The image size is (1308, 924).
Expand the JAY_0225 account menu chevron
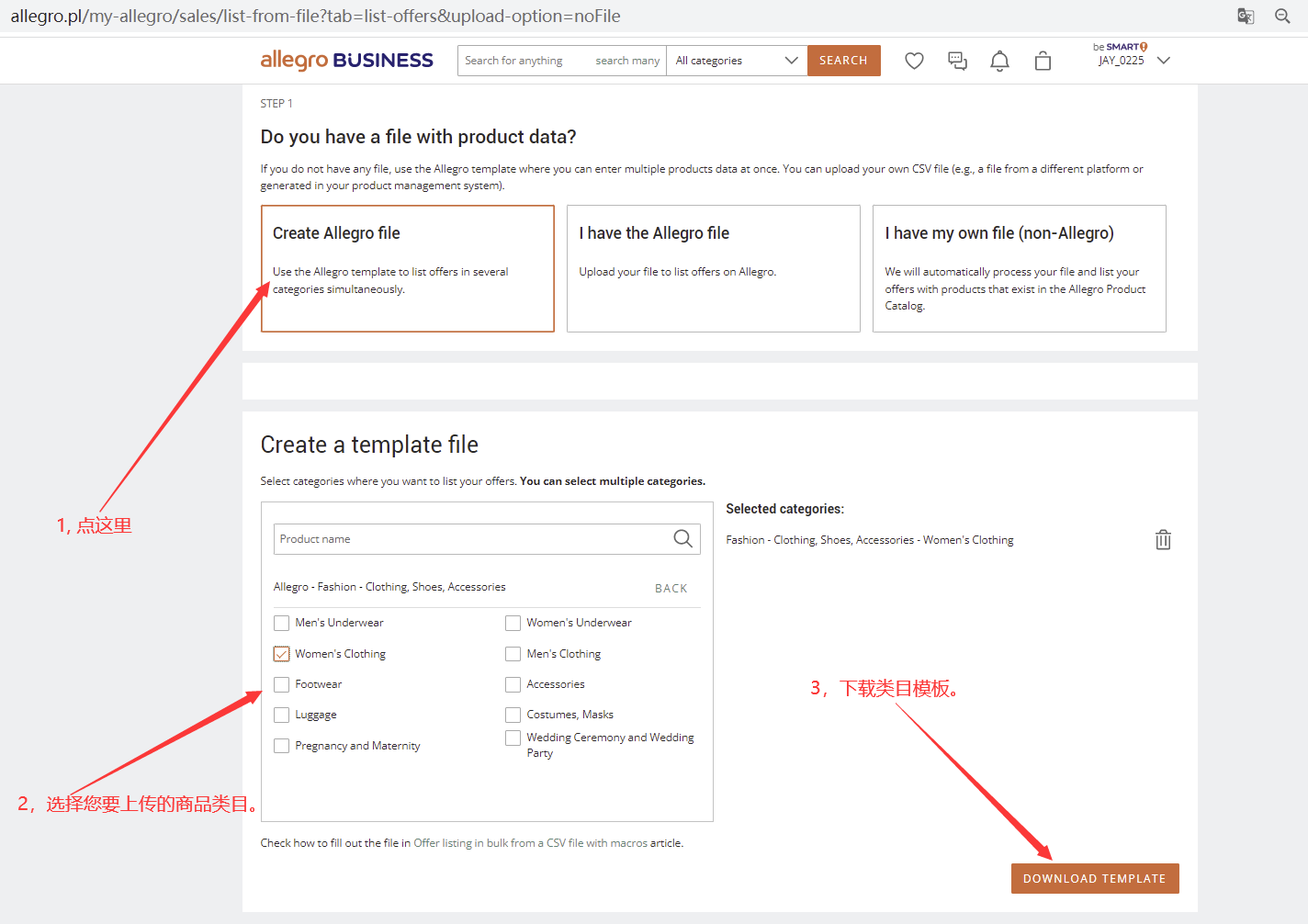coord(1164,61)
